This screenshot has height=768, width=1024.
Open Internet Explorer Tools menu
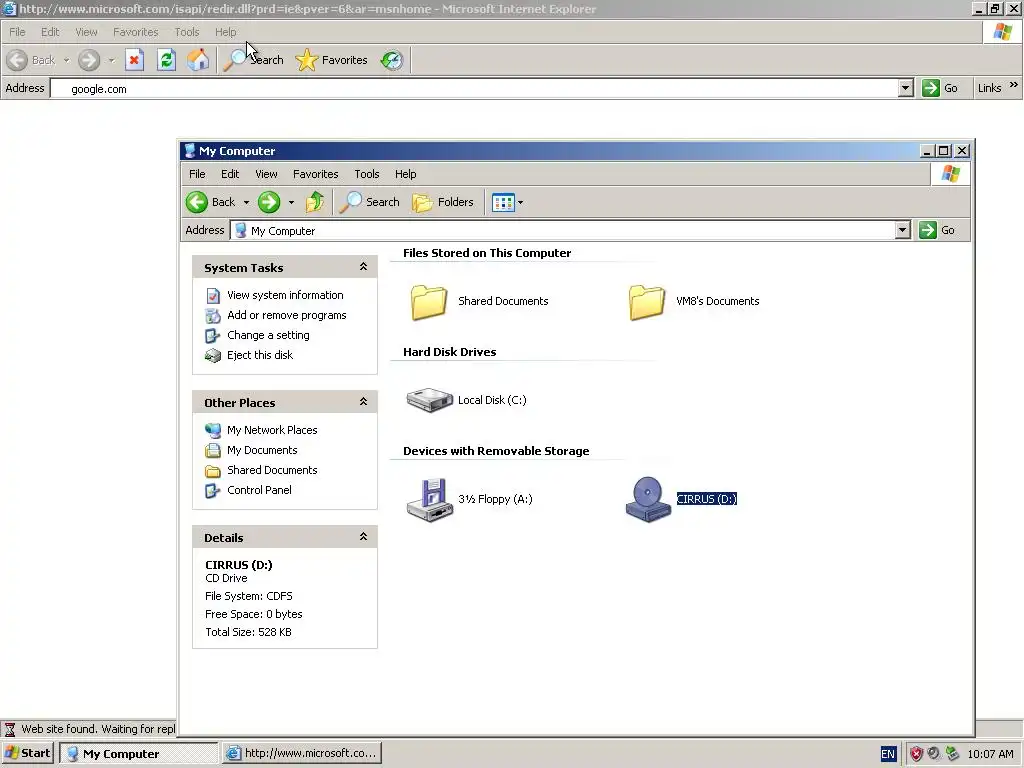(x=187, y=32)
